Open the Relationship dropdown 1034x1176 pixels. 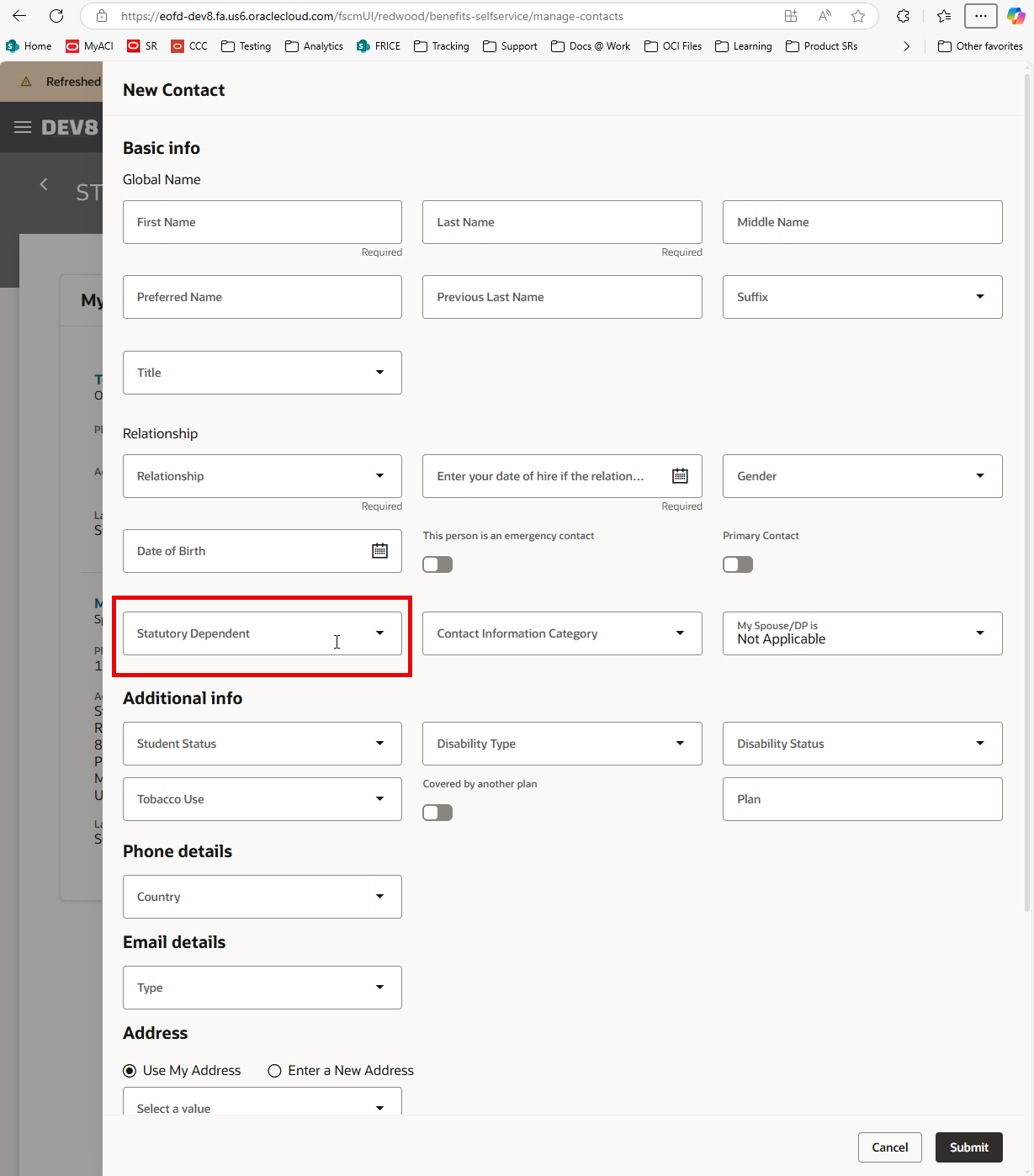[x=262, y=476]
